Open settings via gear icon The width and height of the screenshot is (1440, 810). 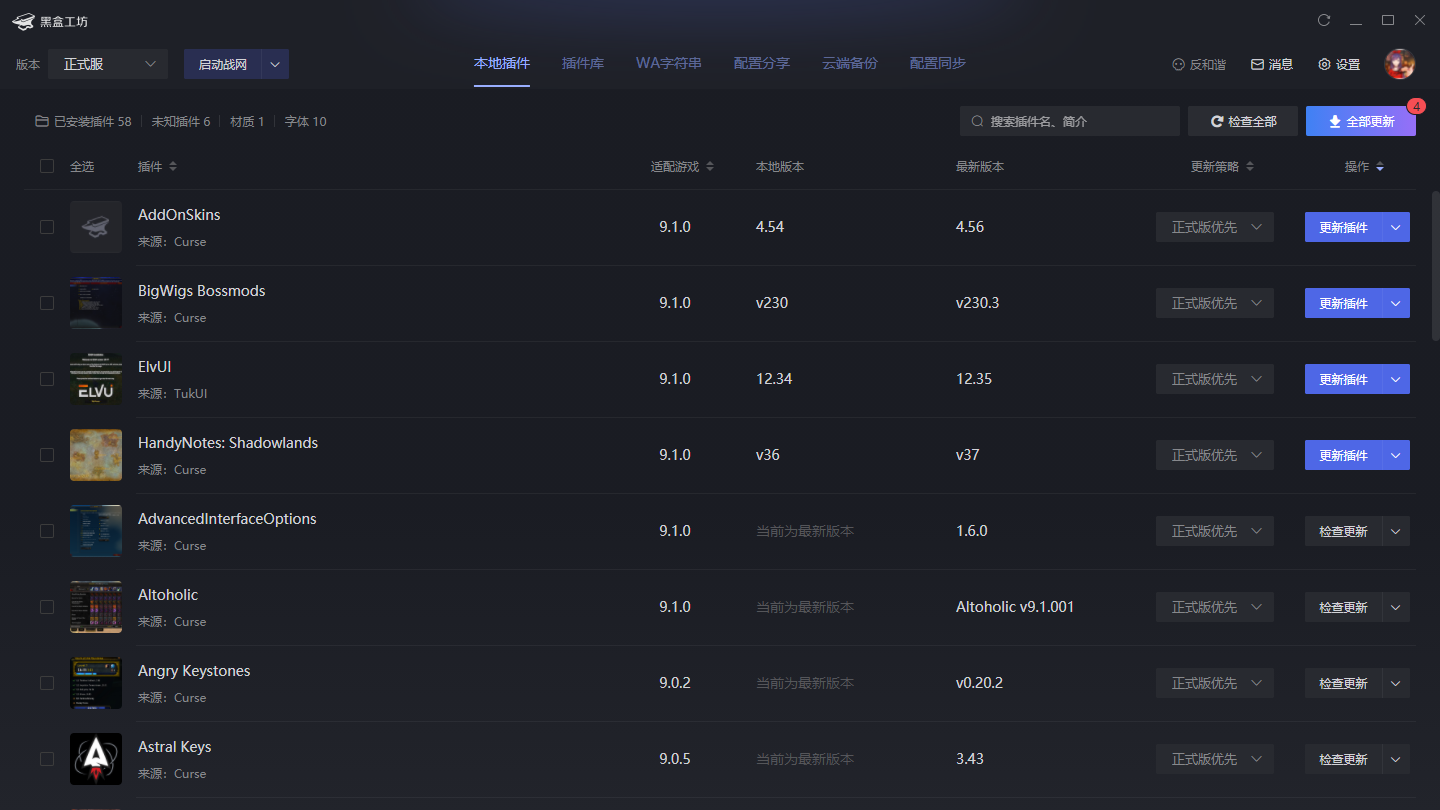[x=1325, y=64]
